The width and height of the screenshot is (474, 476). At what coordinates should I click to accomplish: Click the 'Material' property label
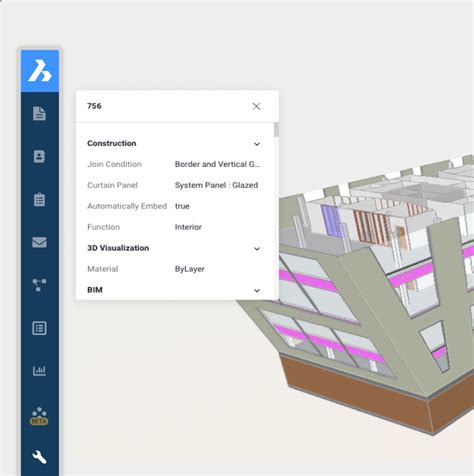103,269
